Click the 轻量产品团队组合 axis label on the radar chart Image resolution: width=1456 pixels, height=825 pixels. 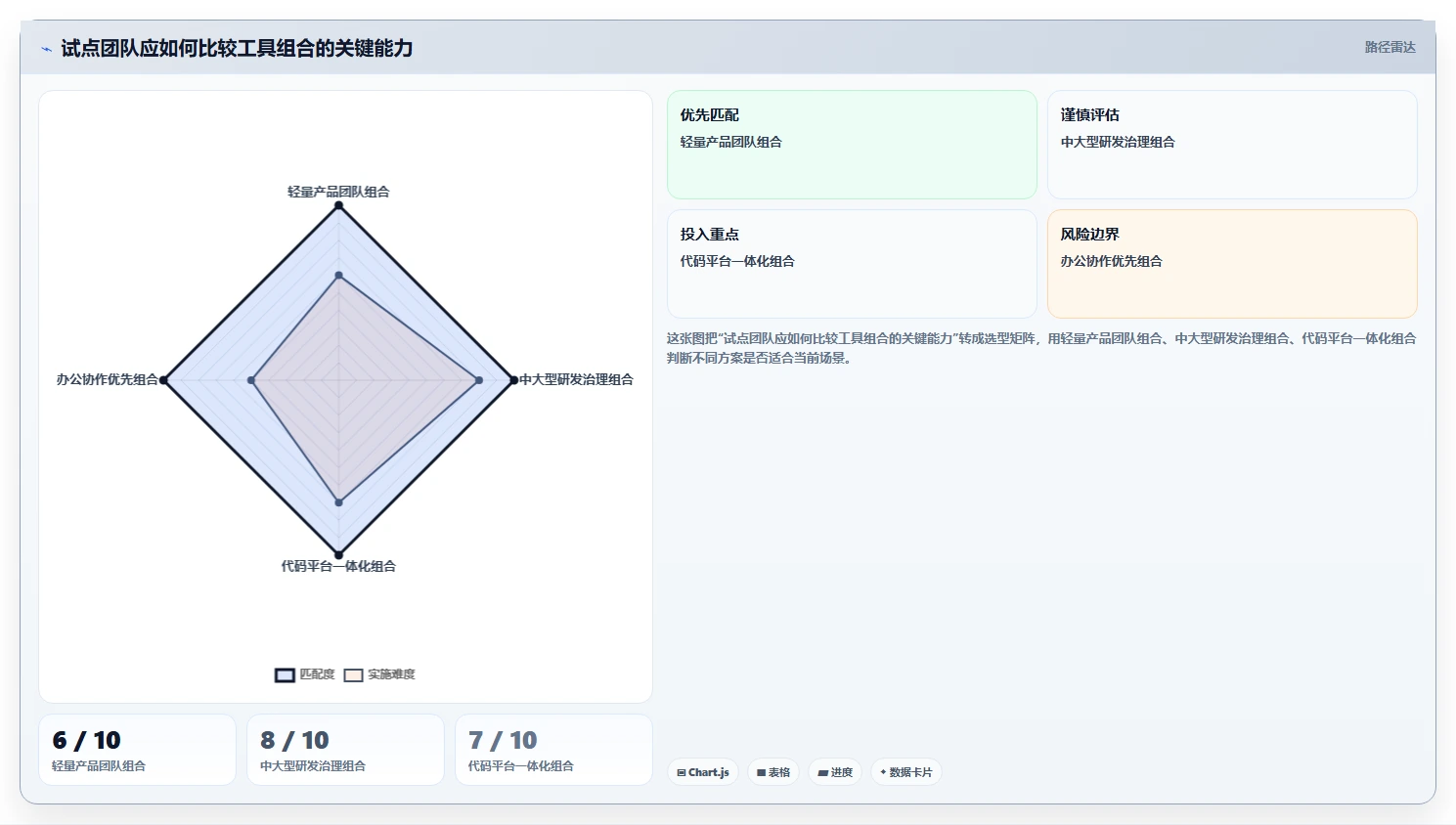pyautogui.click(x=338, y=192)
